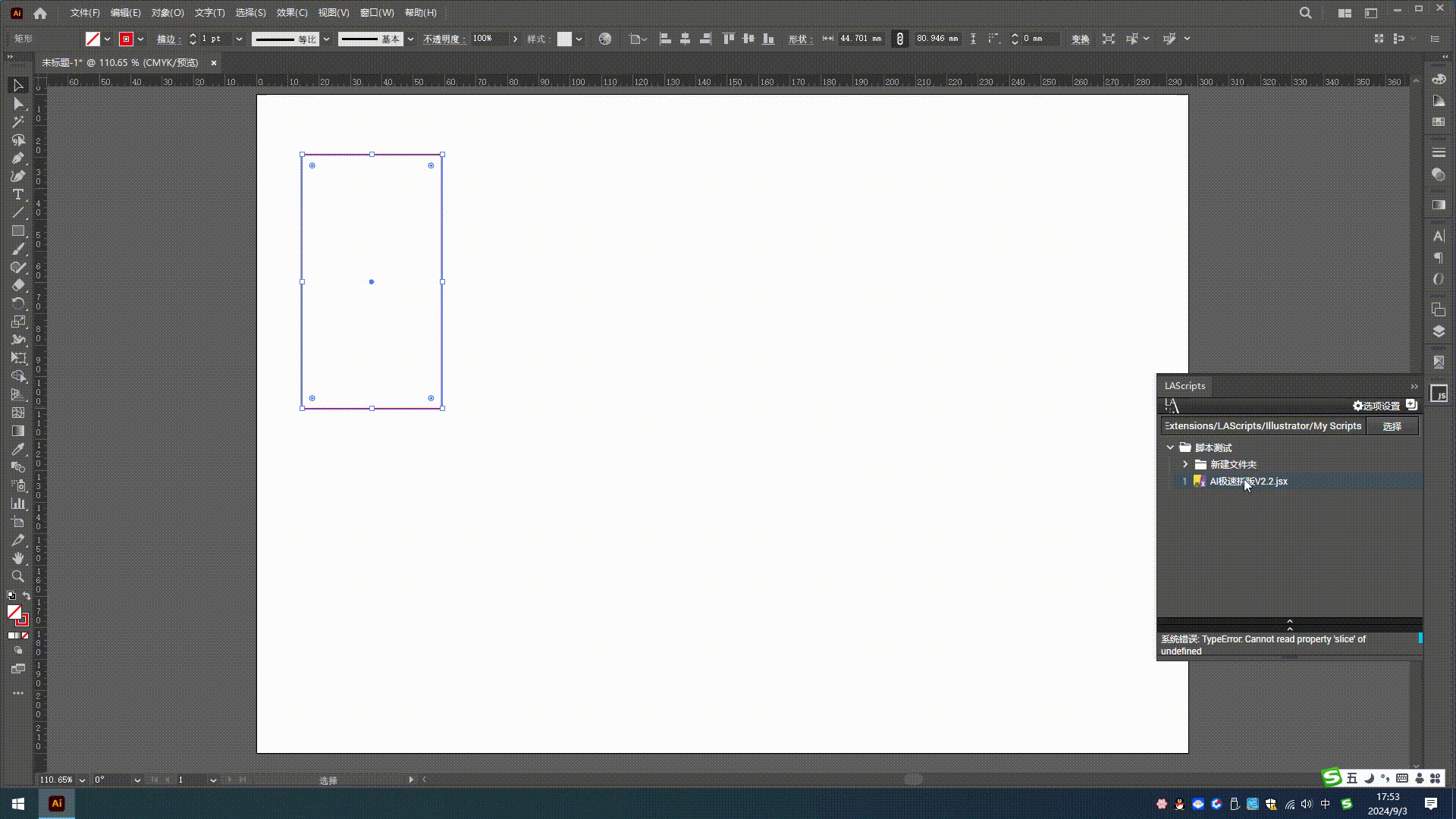Click the 描边 stroke link
1456x819 pixels.
point(168,39)
